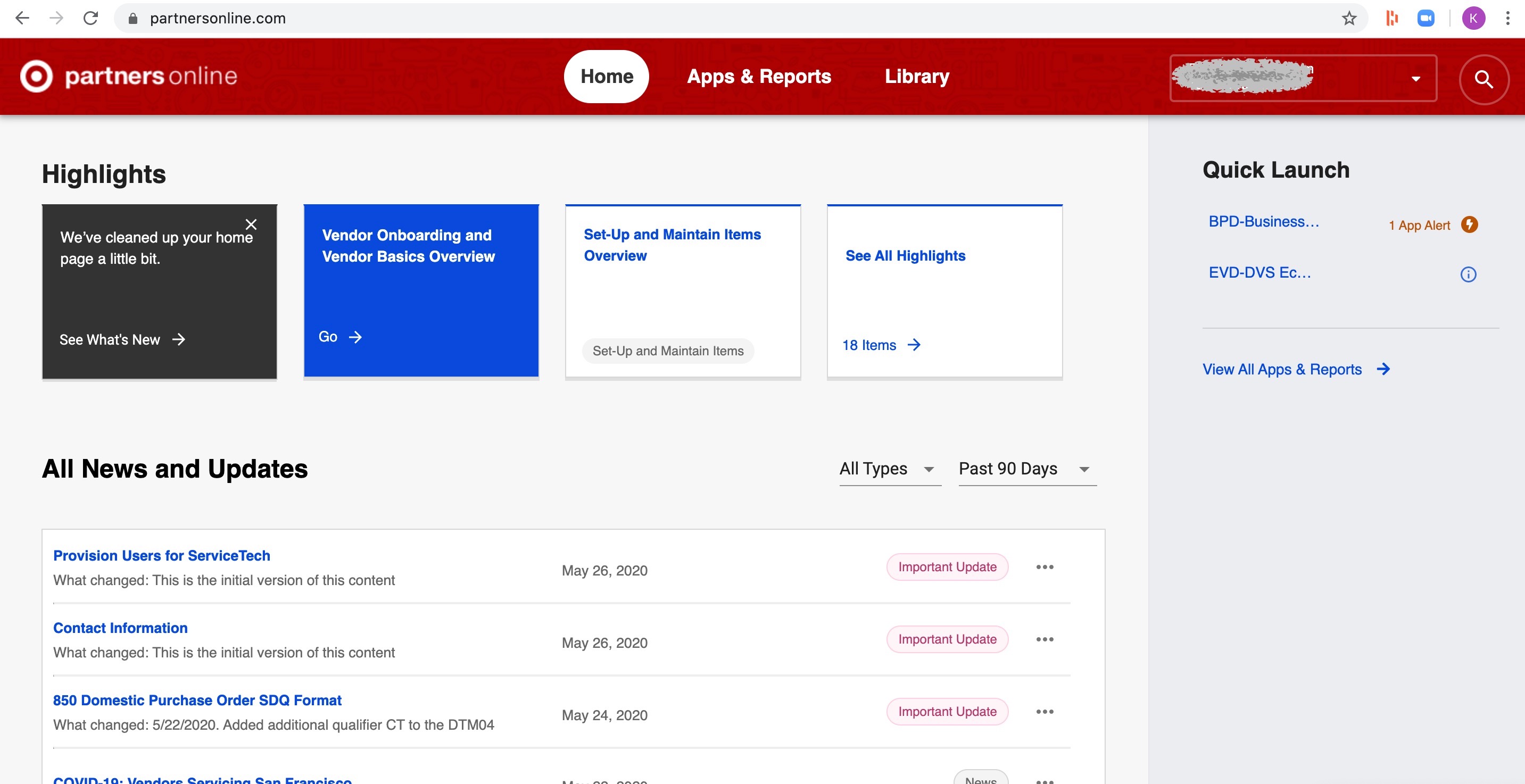Screen dimensions: 1525x784
Task: Click the arrow next to Go
Action: 355,337
